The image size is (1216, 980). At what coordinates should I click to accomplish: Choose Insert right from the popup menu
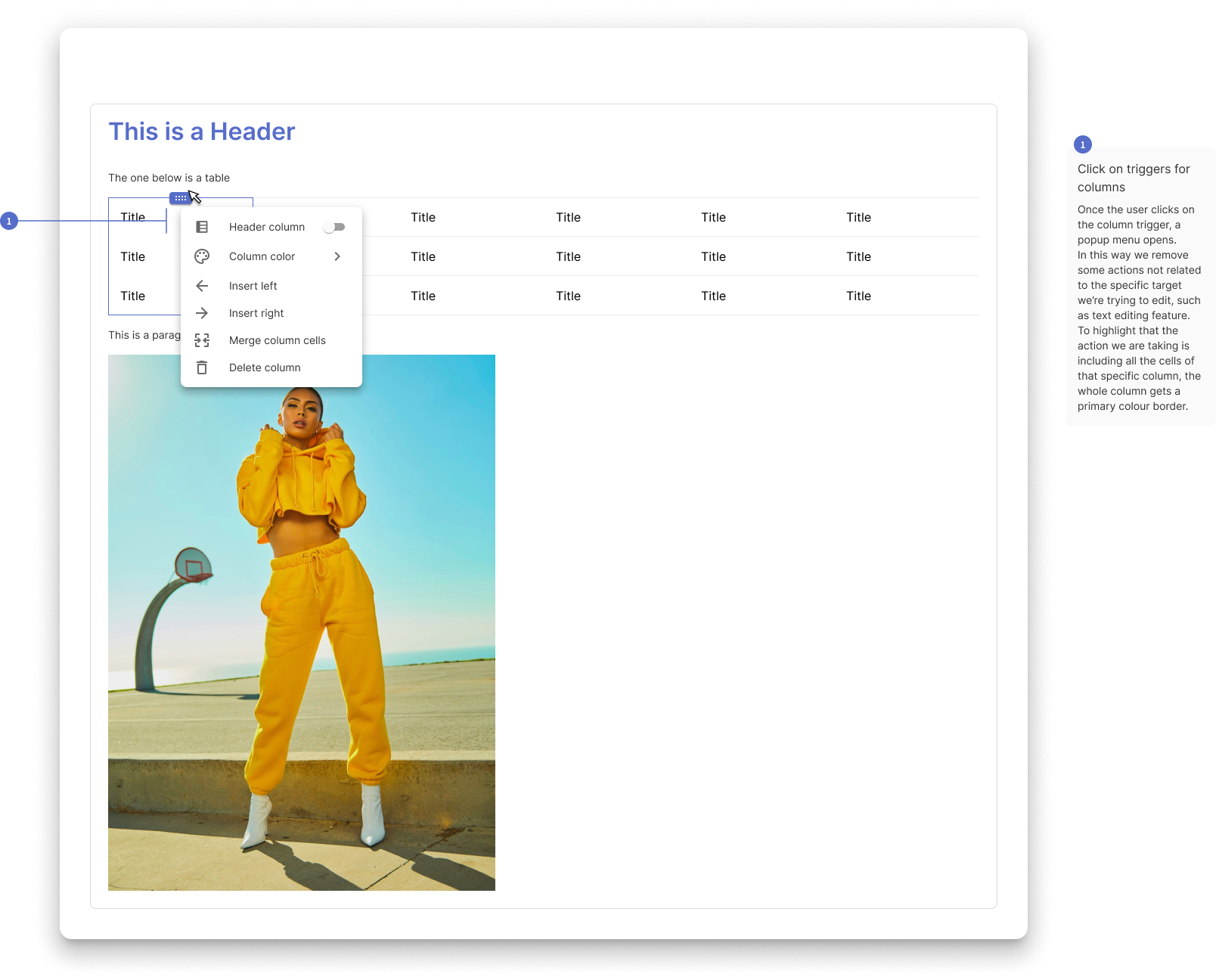271,313
